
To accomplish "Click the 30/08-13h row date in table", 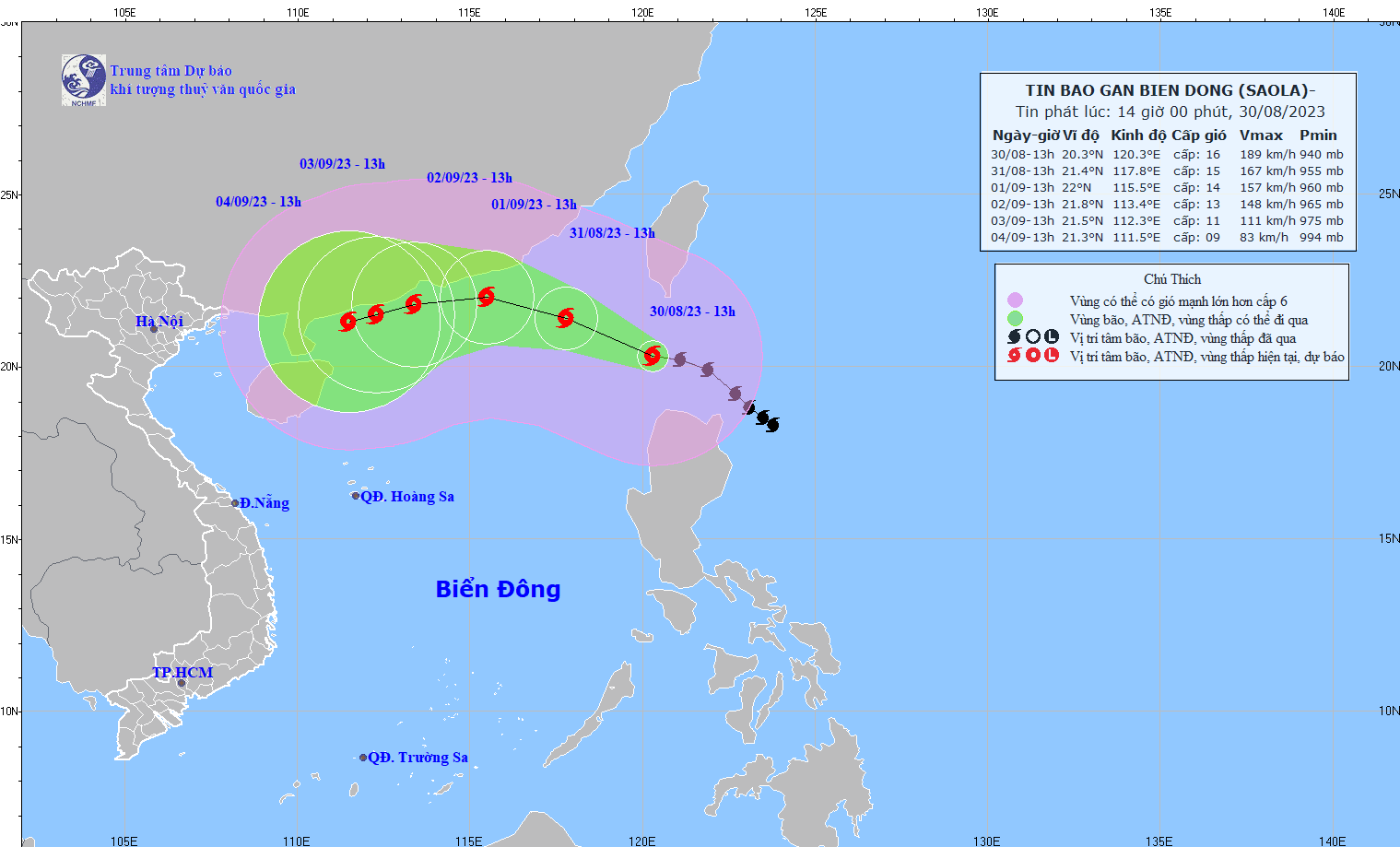I will pos(1022,155).
